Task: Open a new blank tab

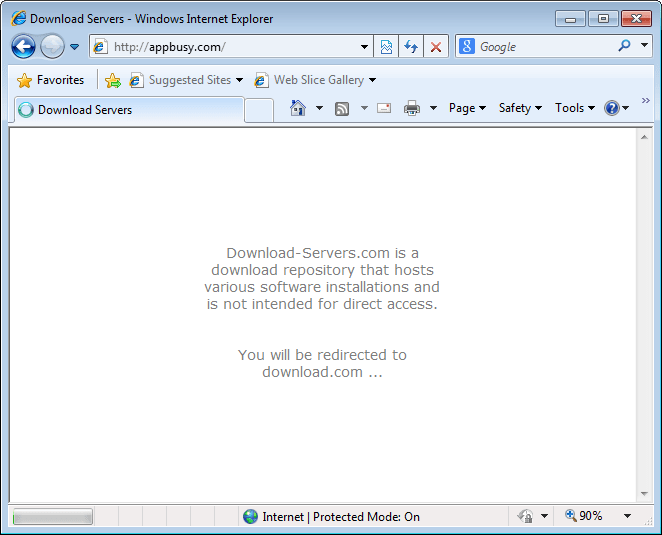Action: tap(259, 111)
